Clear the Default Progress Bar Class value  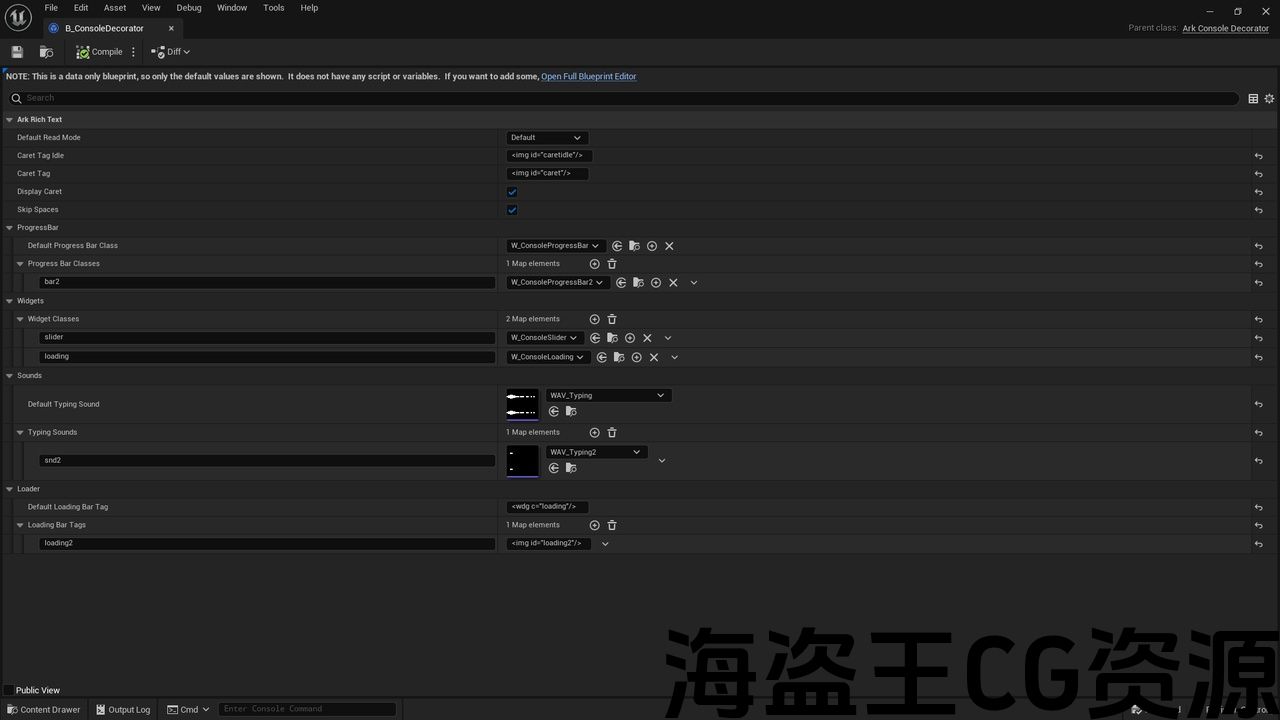669,246
